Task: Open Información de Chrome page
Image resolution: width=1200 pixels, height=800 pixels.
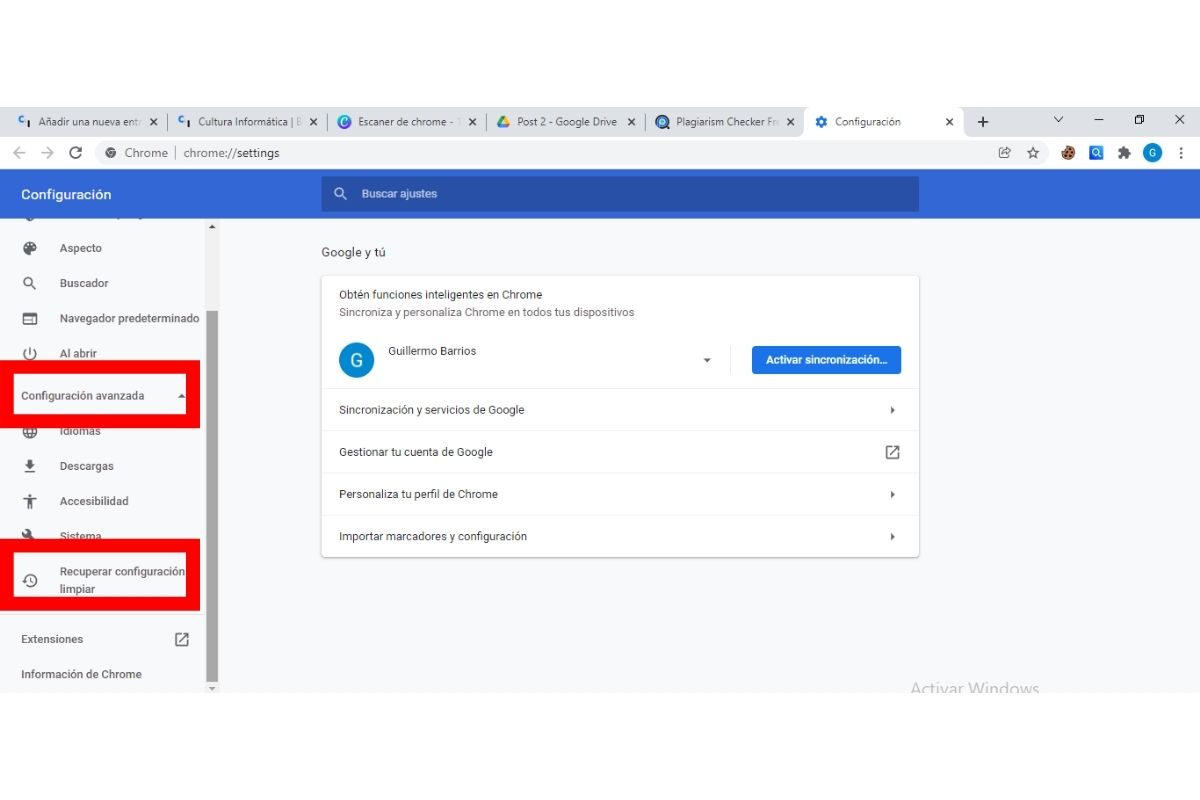Action: (81, 674)
